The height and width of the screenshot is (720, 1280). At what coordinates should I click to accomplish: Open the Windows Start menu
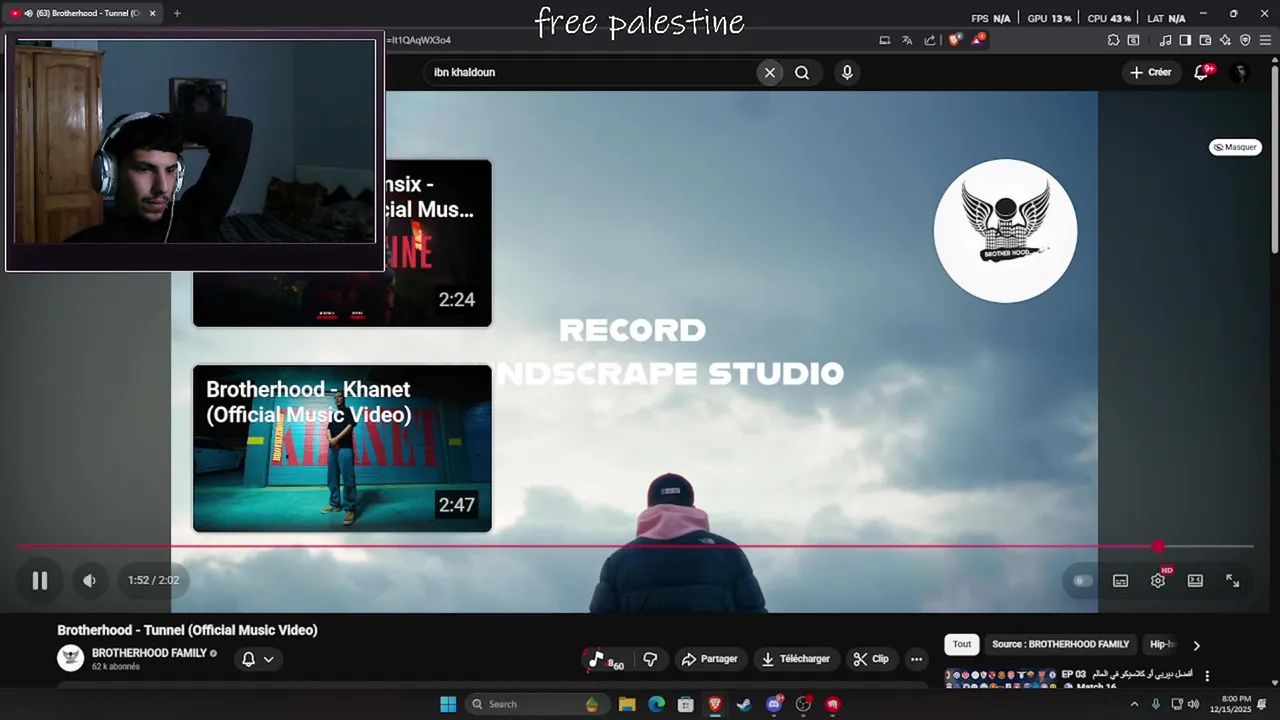coord(448,704)
